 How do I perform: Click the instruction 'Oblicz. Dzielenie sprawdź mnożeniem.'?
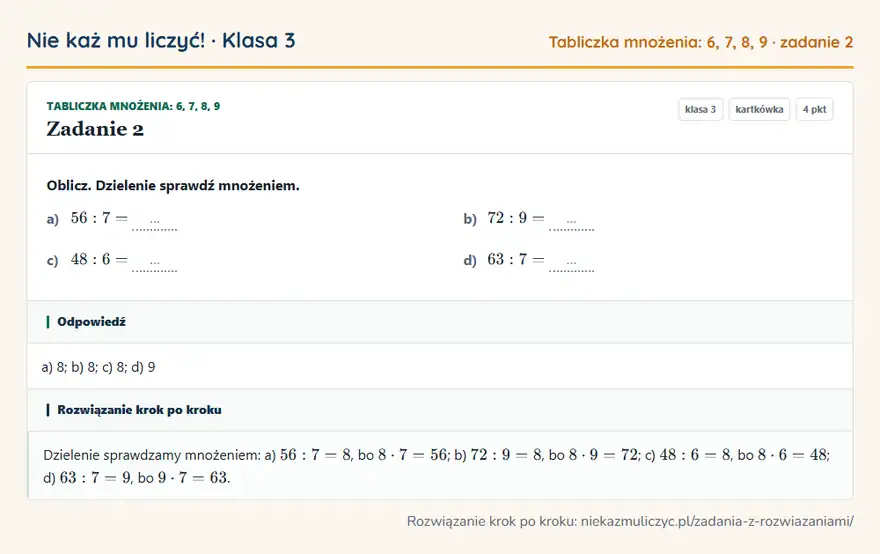tap(173, 186)
